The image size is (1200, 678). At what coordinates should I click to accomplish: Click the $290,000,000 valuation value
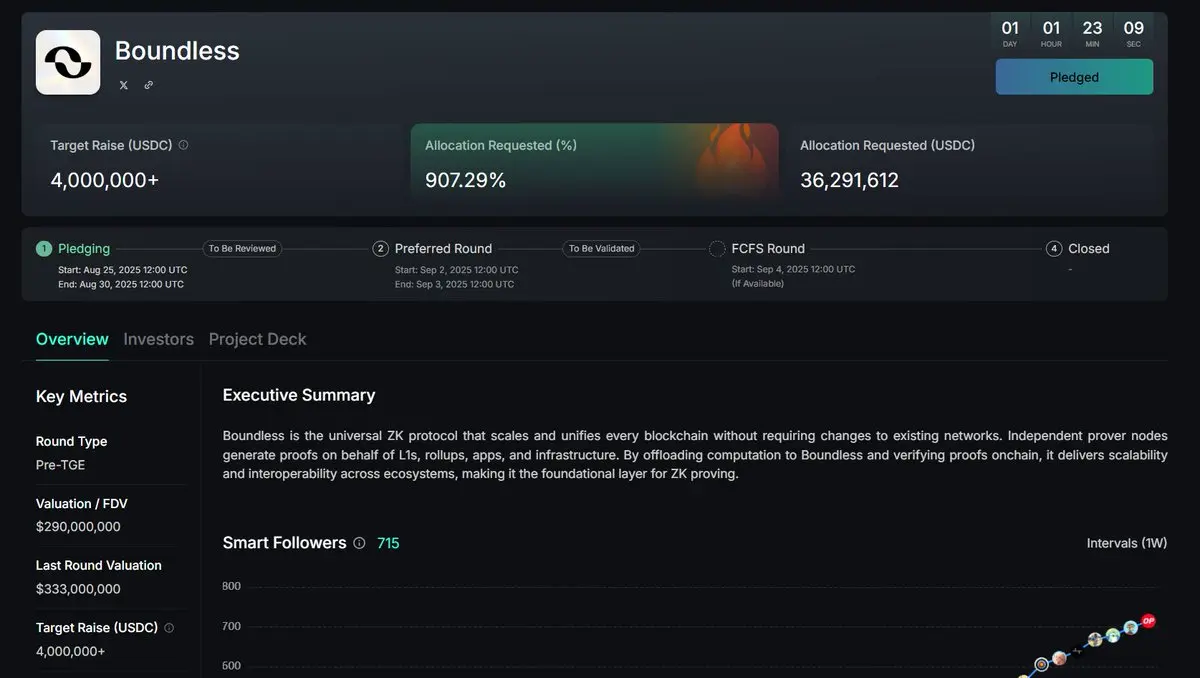pos(78,527)
